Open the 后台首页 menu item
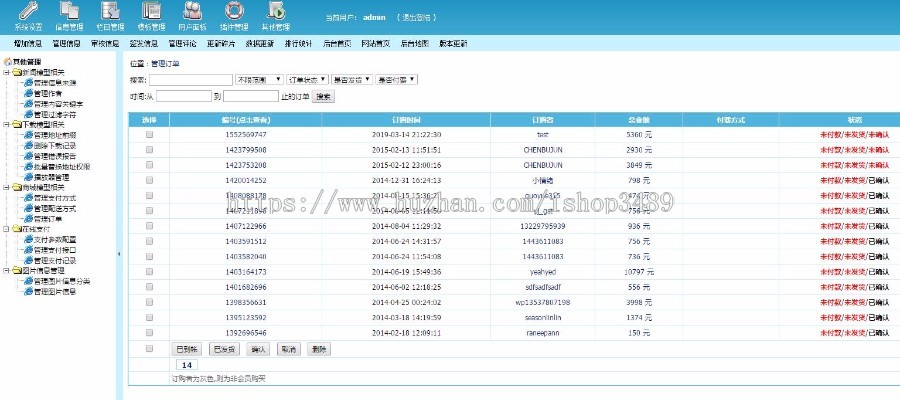This screenshot has height=400, width=900. (338, 43)
